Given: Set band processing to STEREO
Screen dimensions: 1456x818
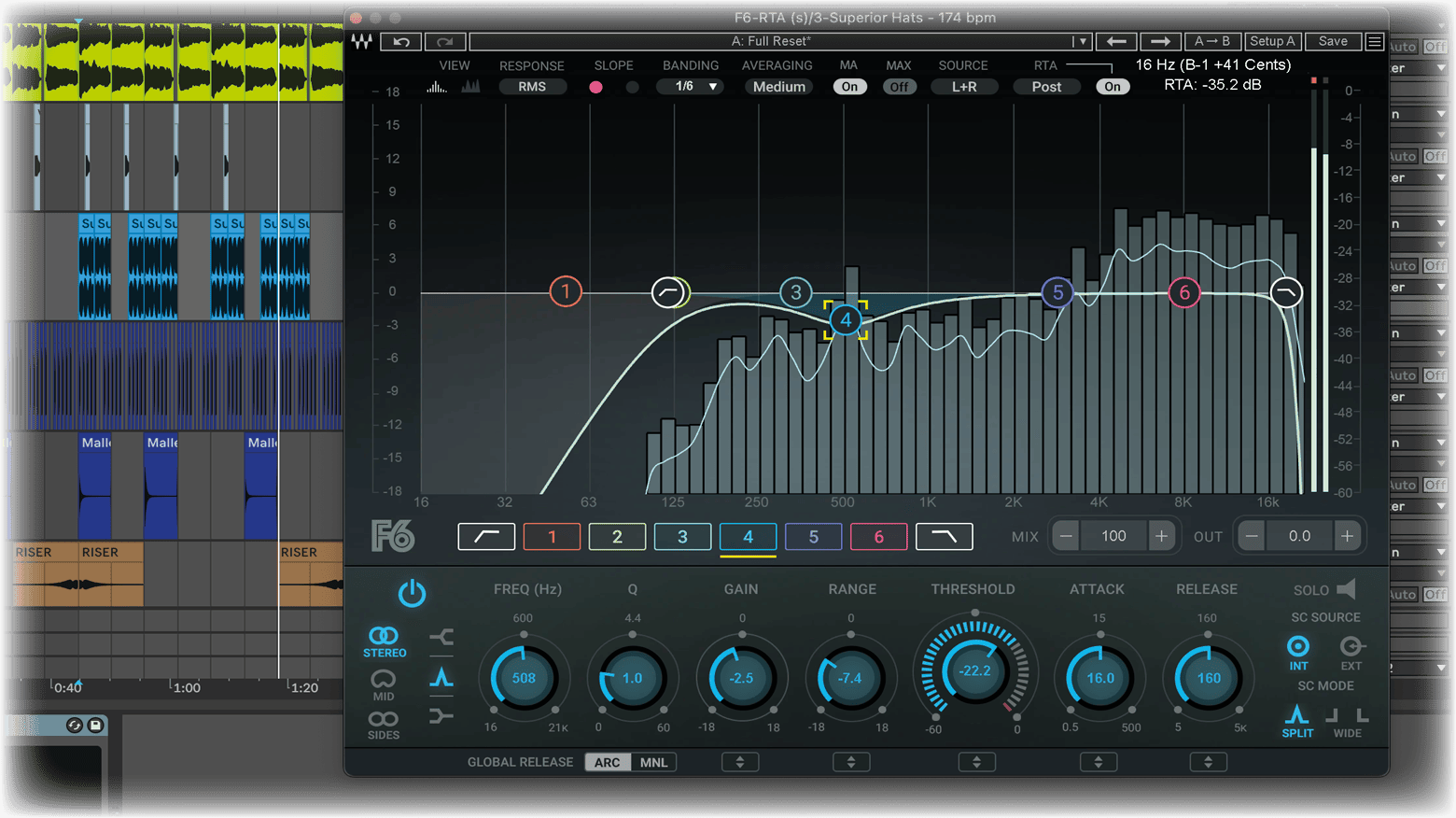Looking at the screenshot, I should click(385, 642).
